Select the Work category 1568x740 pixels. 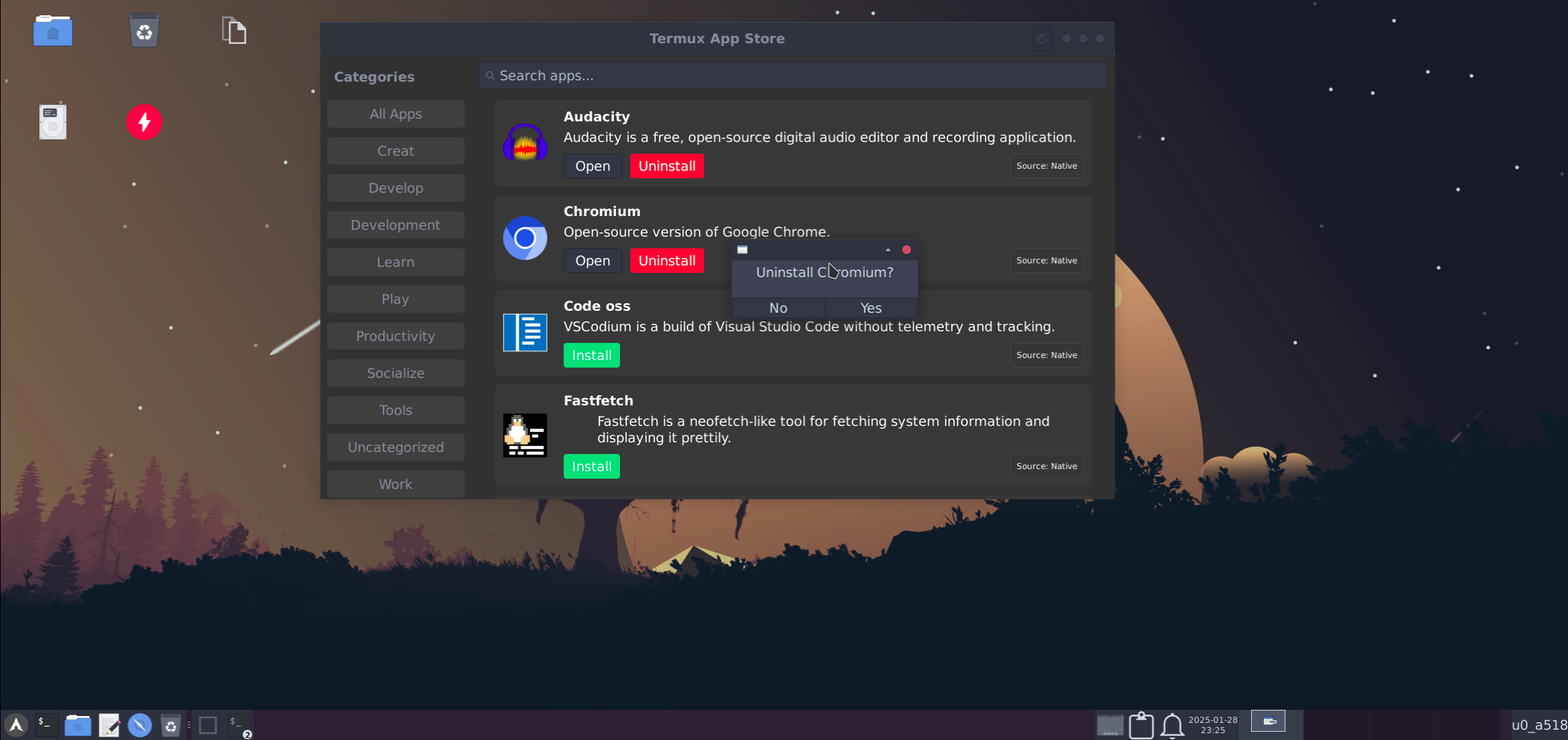click(x=396, y=484)
